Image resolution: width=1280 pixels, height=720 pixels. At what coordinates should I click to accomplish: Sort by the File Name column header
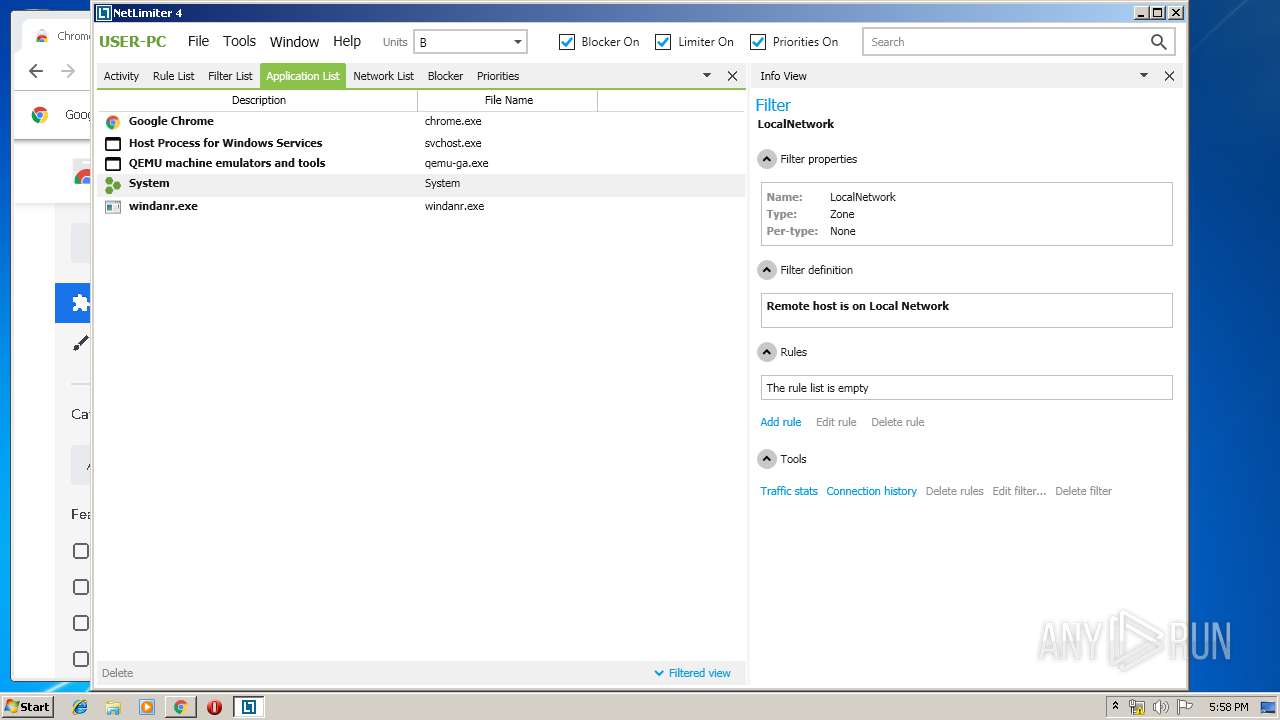pos(508,100)
